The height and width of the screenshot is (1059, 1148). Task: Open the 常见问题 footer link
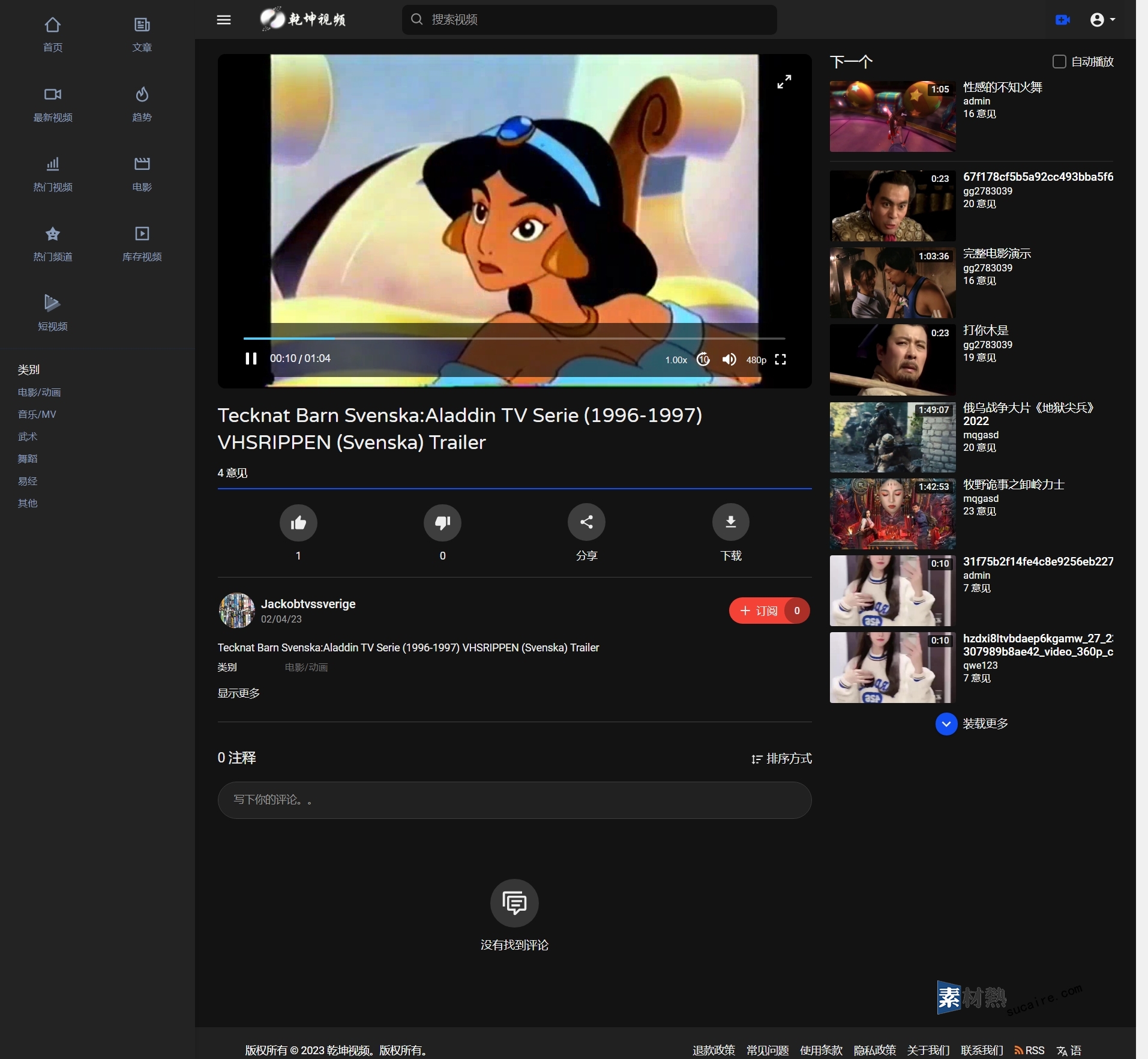click(767, 1050)
